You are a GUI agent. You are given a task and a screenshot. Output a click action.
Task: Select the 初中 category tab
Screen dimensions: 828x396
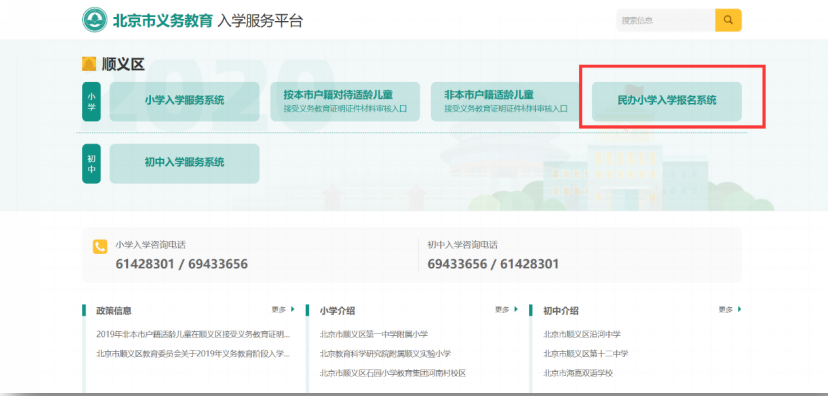pos(91,163)
